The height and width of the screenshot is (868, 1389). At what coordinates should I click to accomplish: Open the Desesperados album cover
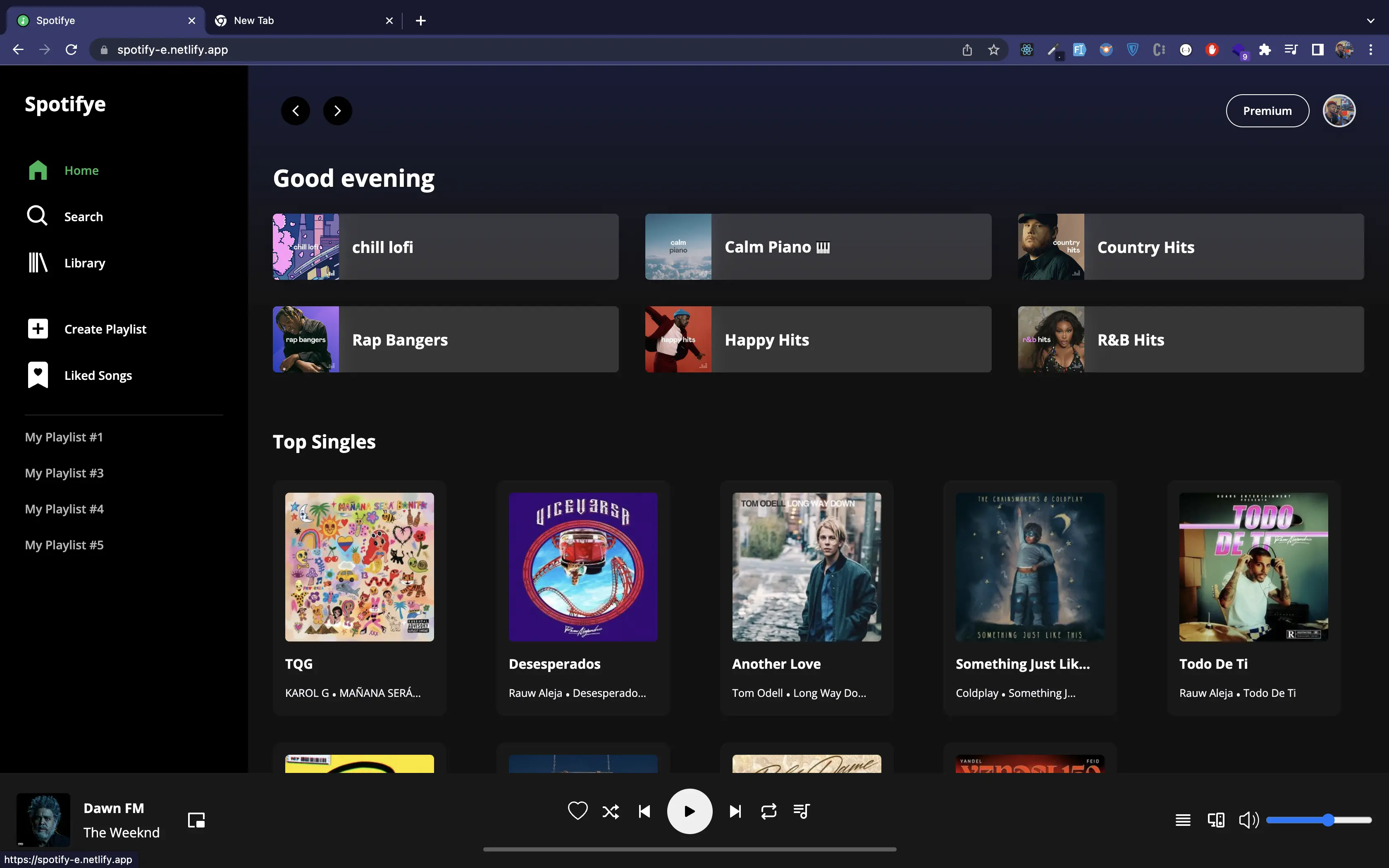pyautogui.click(x=583, y=567)
